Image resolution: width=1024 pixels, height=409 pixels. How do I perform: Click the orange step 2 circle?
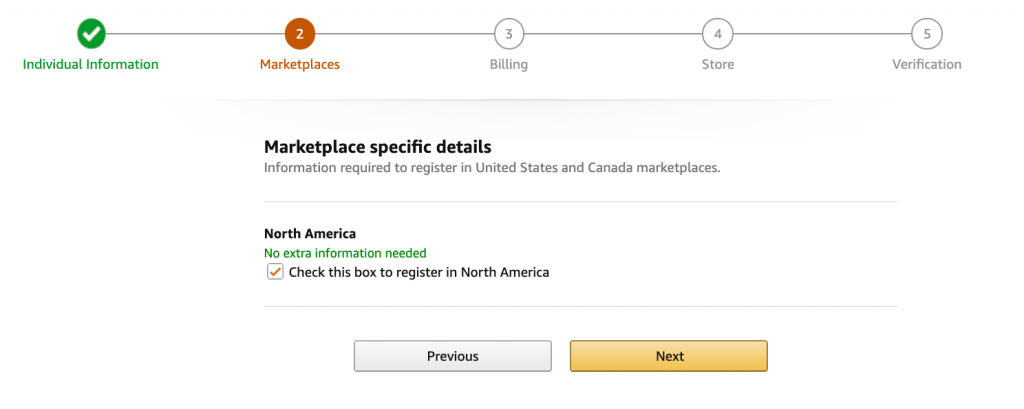pos(299,34)
